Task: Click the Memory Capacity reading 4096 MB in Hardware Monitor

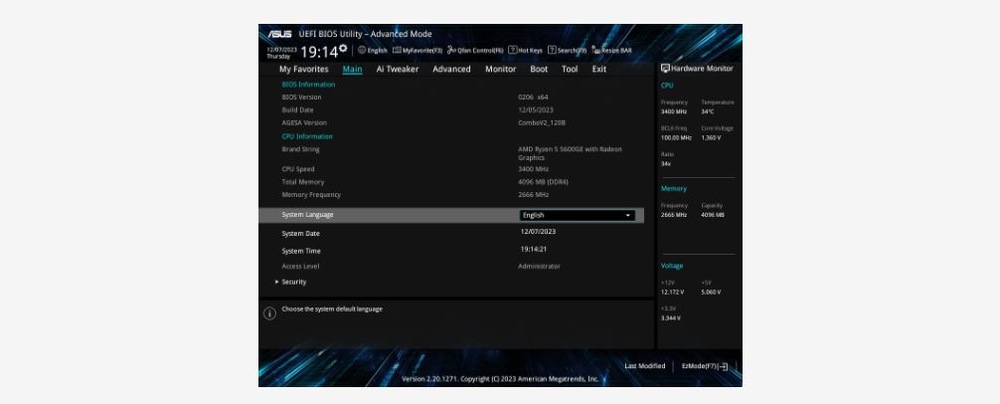Action: click(x=712, y=215)
